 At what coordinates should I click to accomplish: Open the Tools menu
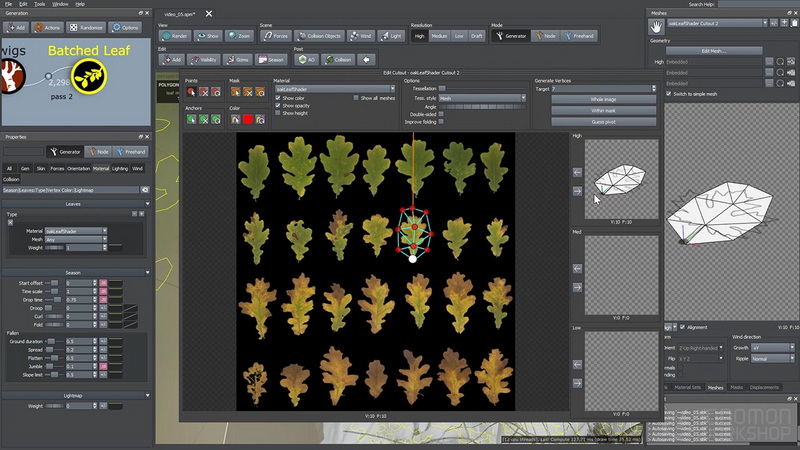40,4
